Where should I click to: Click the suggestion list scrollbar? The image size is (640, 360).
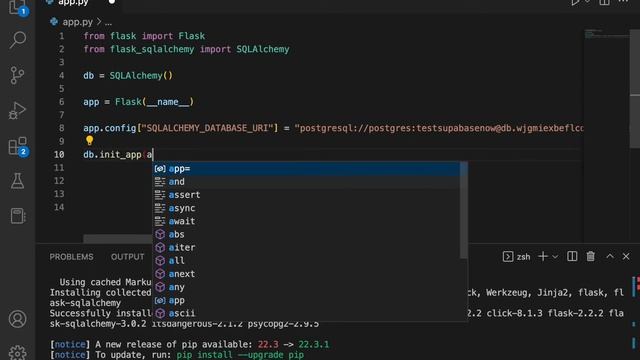[x=464, y=210]
